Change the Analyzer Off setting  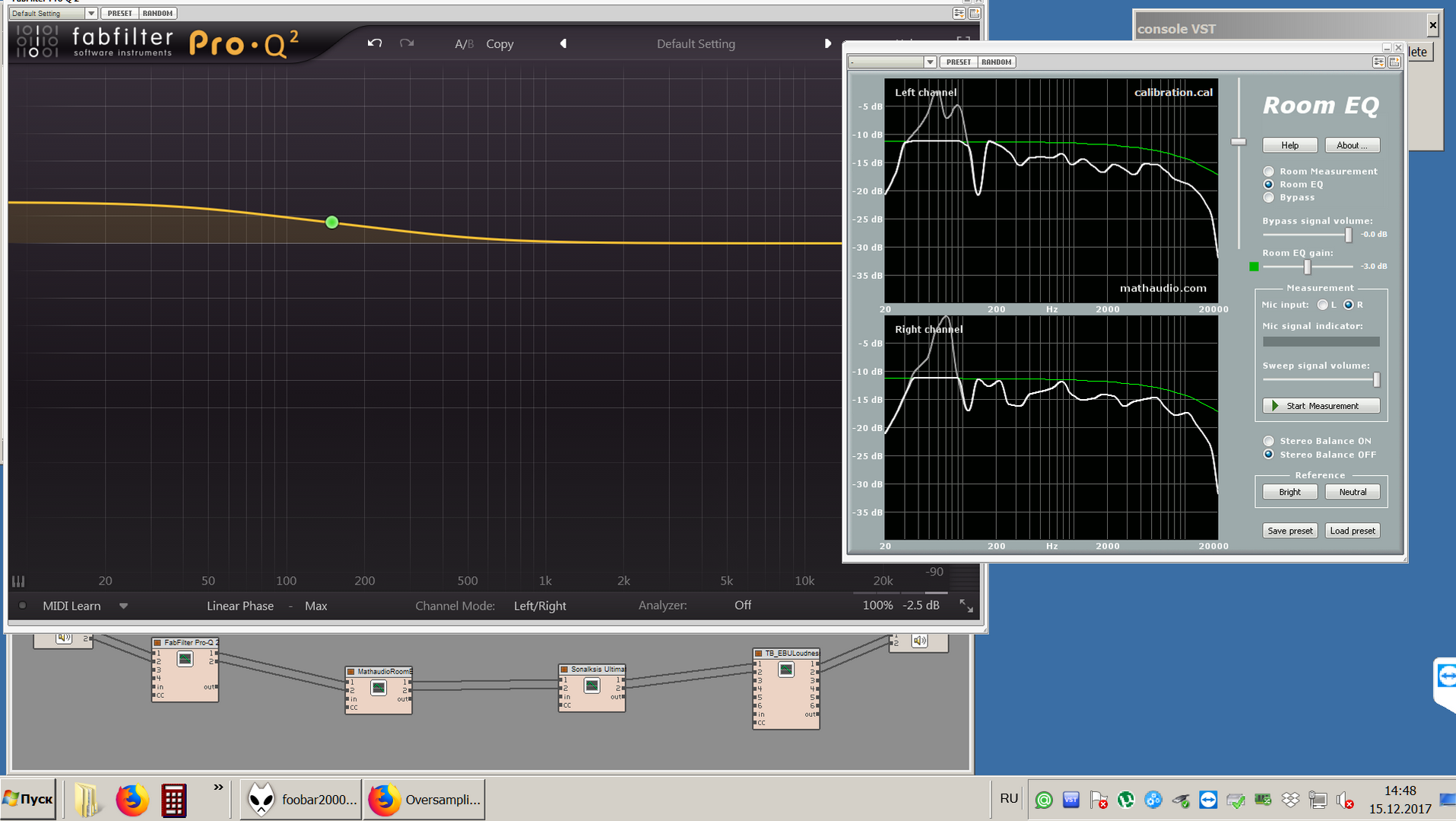tap(743, 605)
